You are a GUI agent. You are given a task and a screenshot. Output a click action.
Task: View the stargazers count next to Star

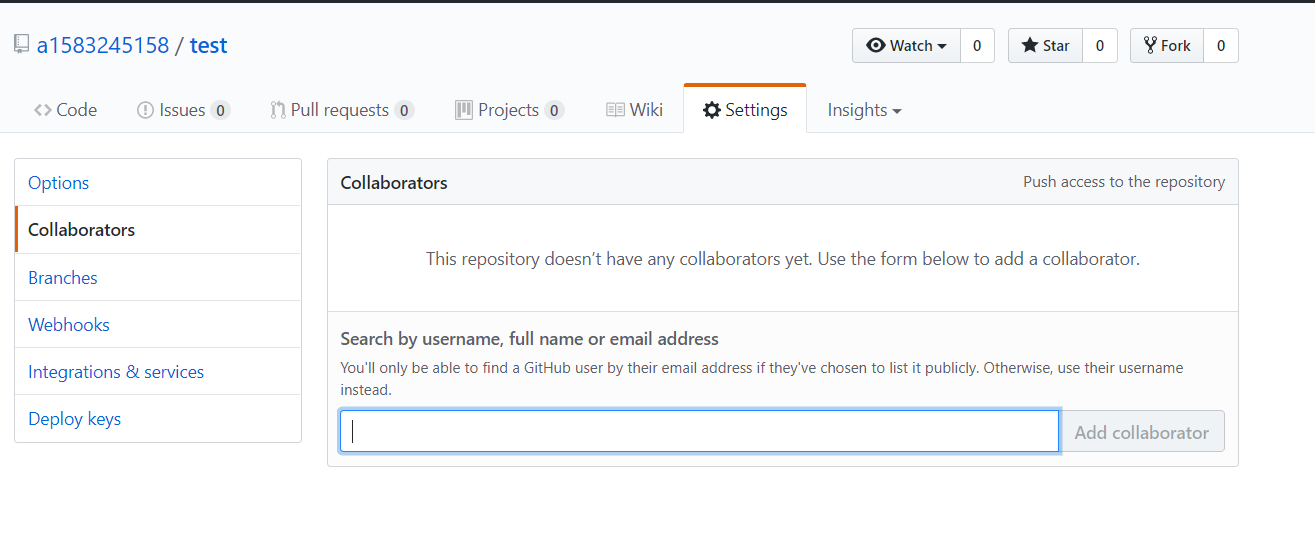point(1100,46)
